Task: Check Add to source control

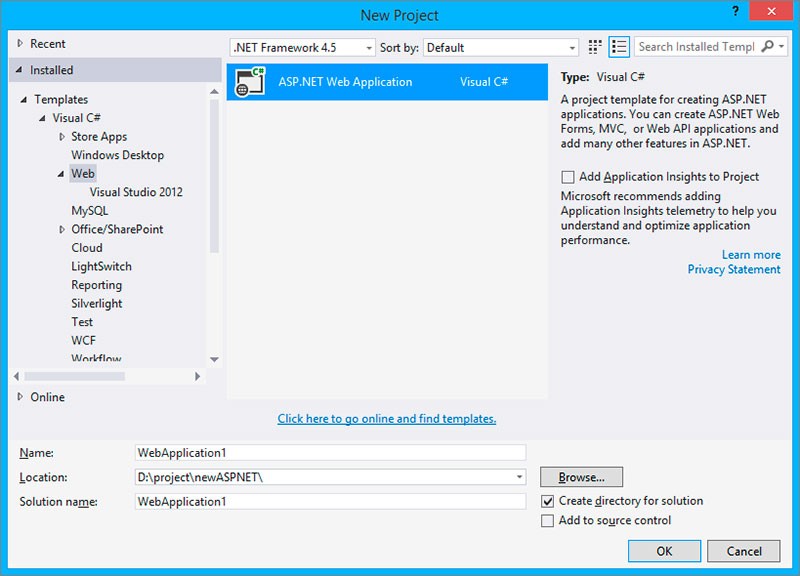Action: pyautogui.click(x=547, y=521)
